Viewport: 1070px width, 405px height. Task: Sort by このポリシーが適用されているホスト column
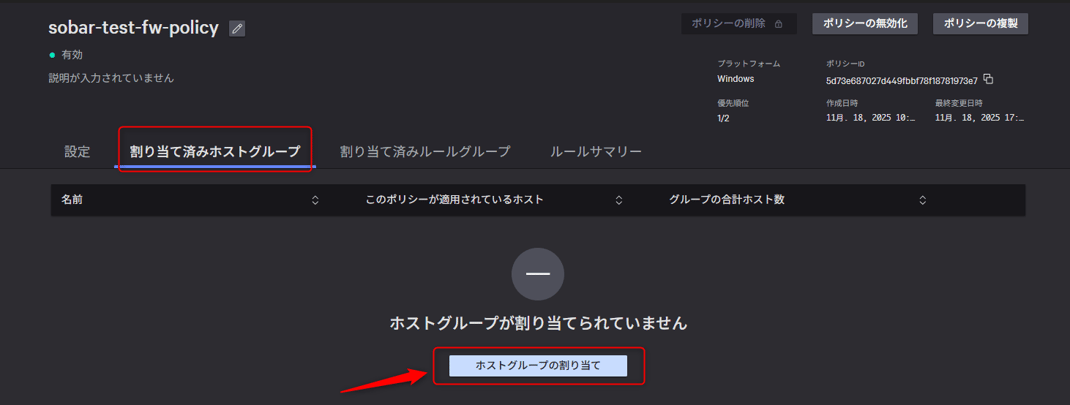pyautogui.click(x=619, y=200)
